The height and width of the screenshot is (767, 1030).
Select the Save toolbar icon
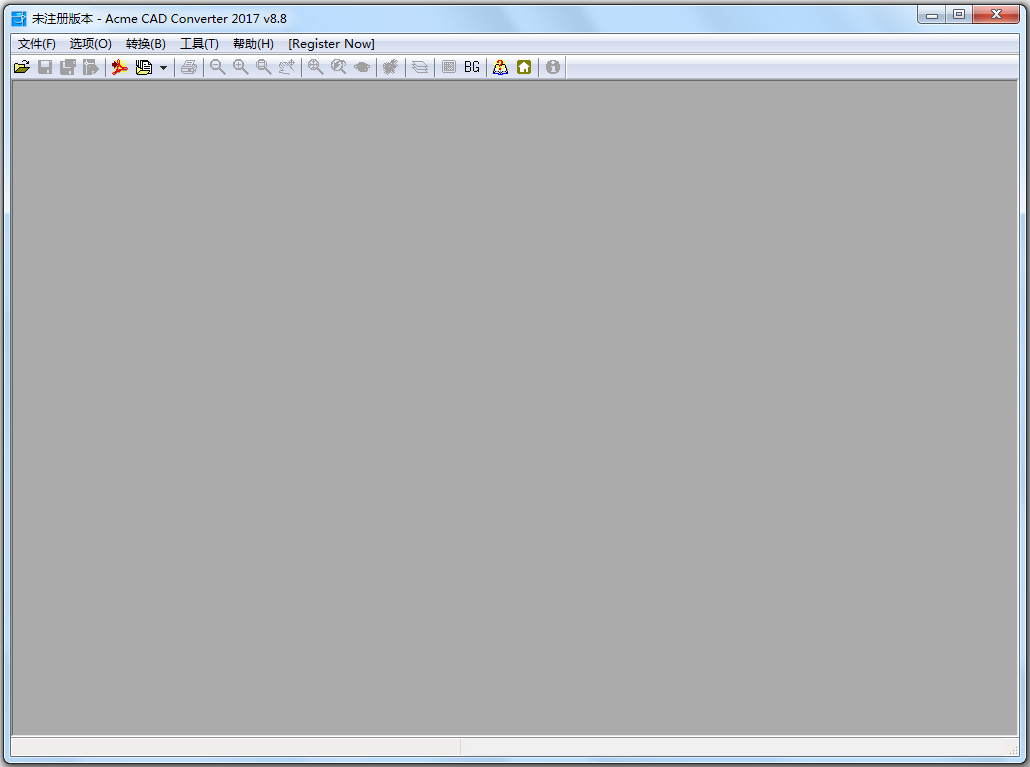[44, 67]
